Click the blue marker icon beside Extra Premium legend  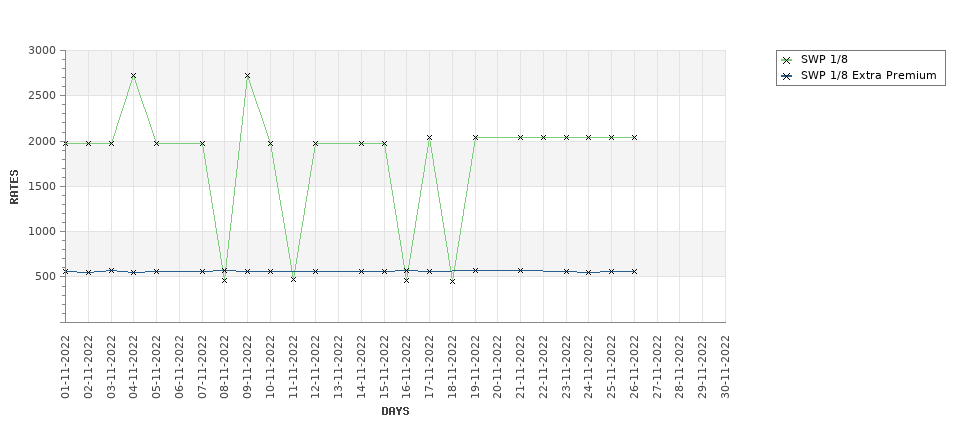pos(787,76)
